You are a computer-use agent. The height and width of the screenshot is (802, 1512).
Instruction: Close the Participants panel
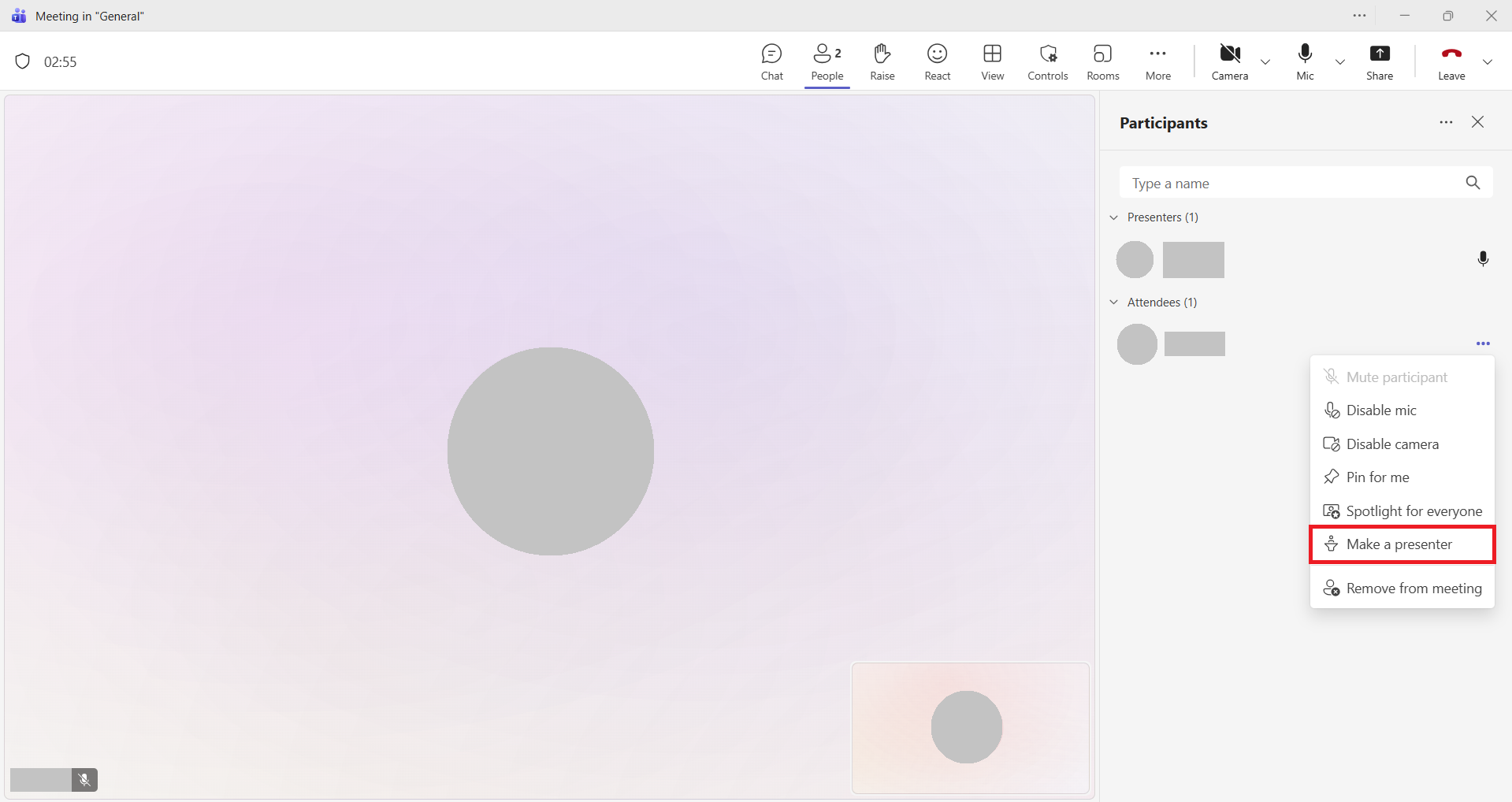(x=1477, y=122)
